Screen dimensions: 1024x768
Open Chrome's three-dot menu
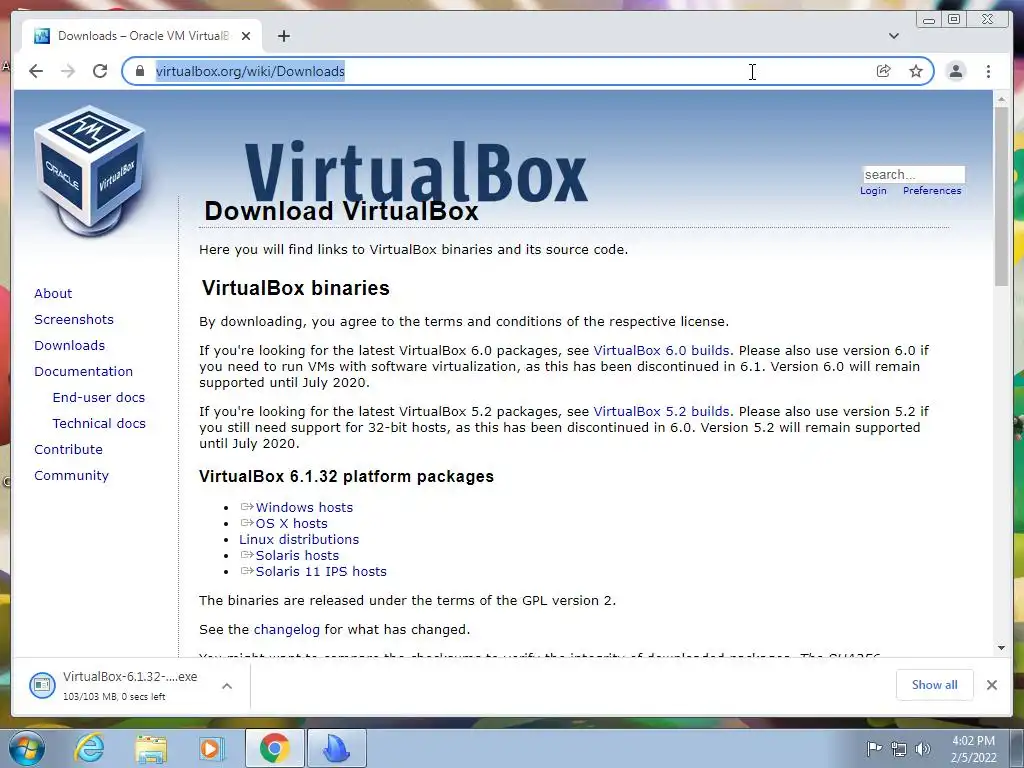pyautogui.click(x=988, y=71)
